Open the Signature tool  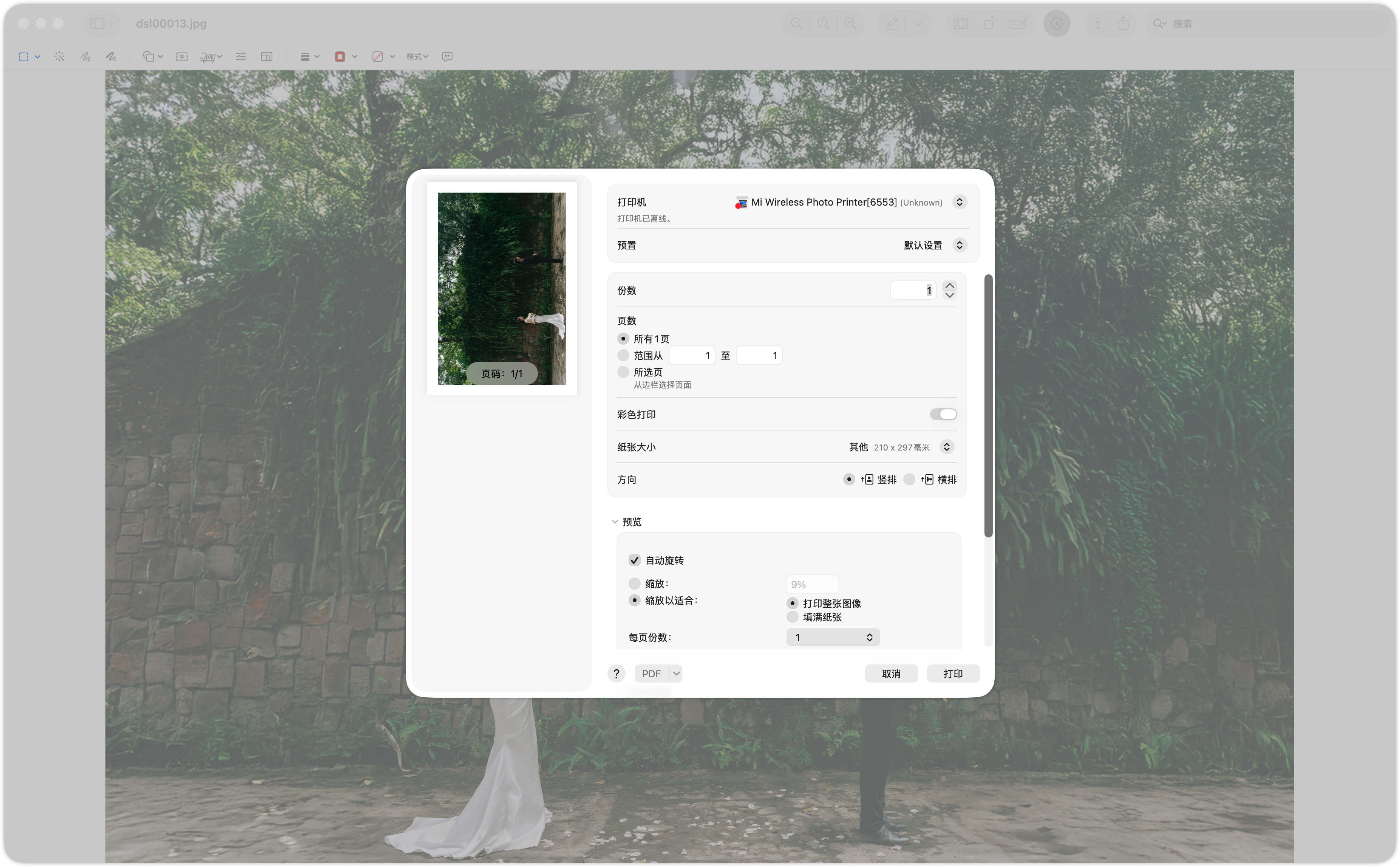tap(210, 57)
